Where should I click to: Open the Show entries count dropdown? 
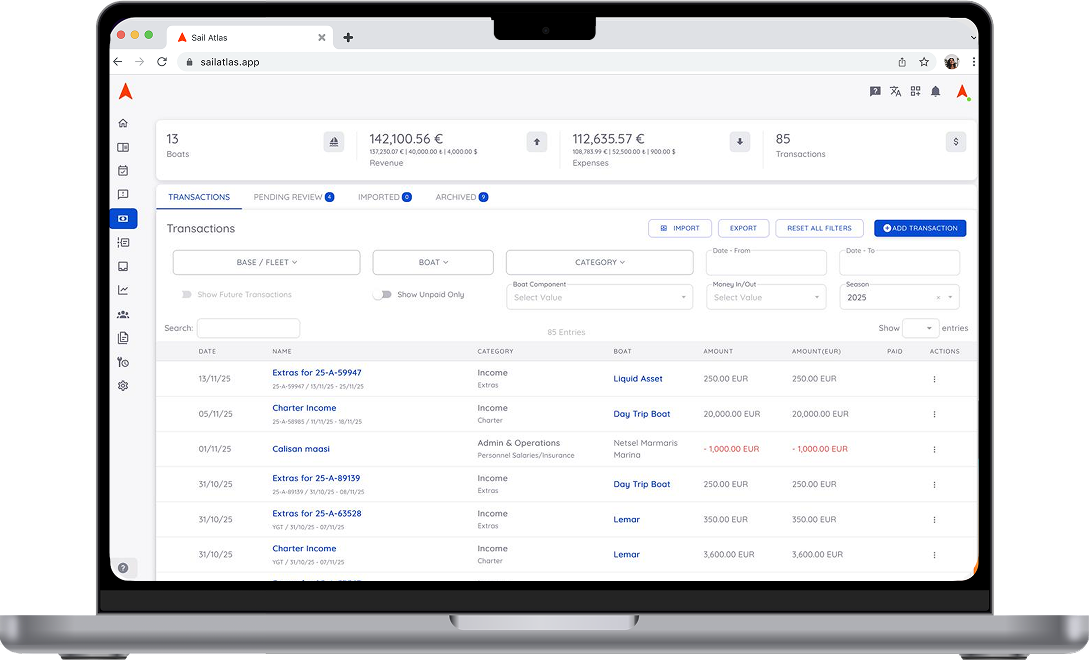pos(920,328)
